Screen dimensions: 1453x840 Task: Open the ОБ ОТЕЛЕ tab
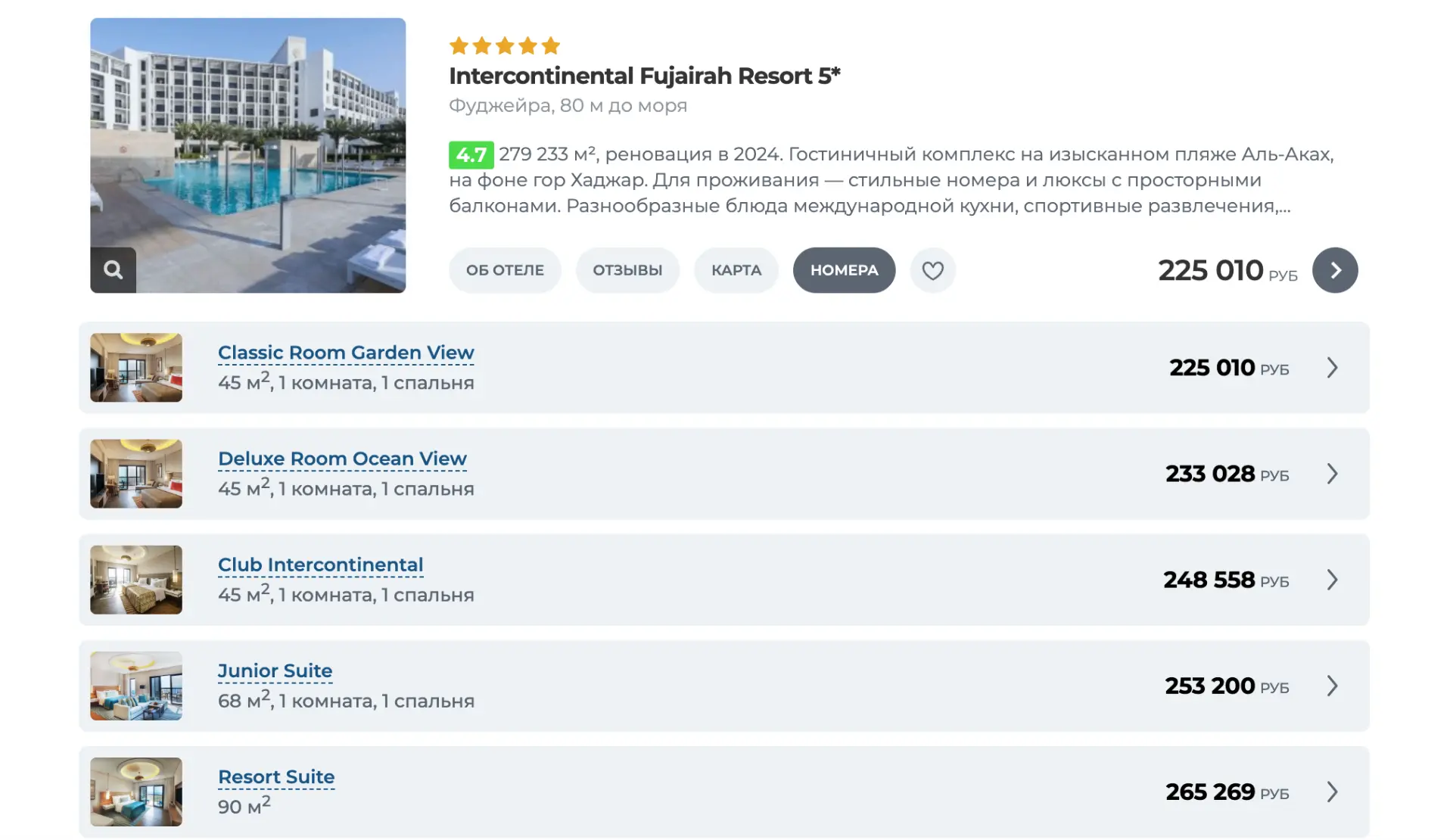505,270
